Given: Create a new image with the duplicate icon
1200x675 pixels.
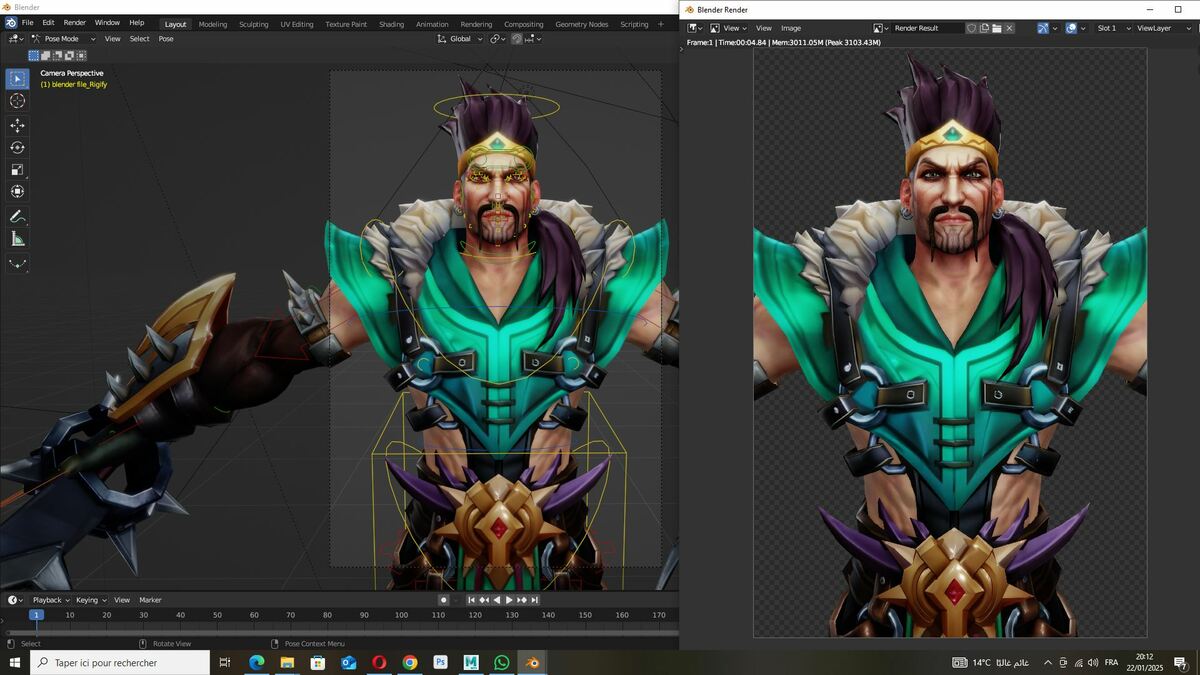Looking at the screenshot, I should click(984, 28).
